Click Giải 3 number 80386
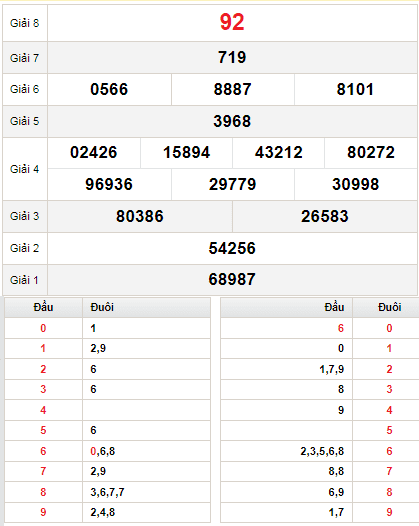 click(x=140, y=216)
